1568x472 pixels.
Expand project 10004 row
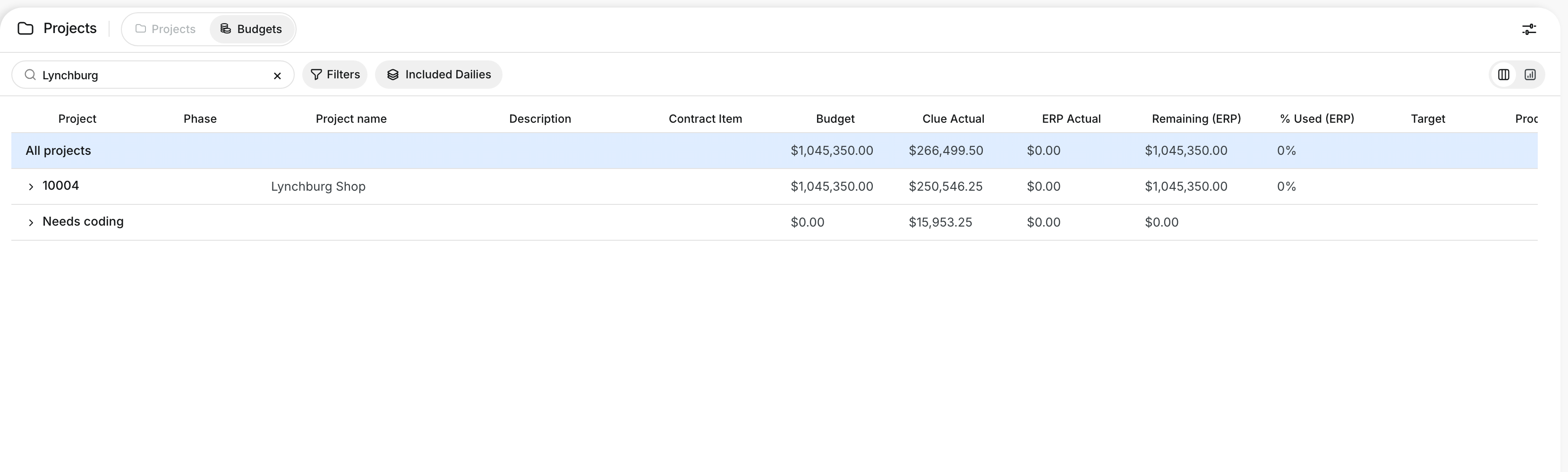point(30,187)
